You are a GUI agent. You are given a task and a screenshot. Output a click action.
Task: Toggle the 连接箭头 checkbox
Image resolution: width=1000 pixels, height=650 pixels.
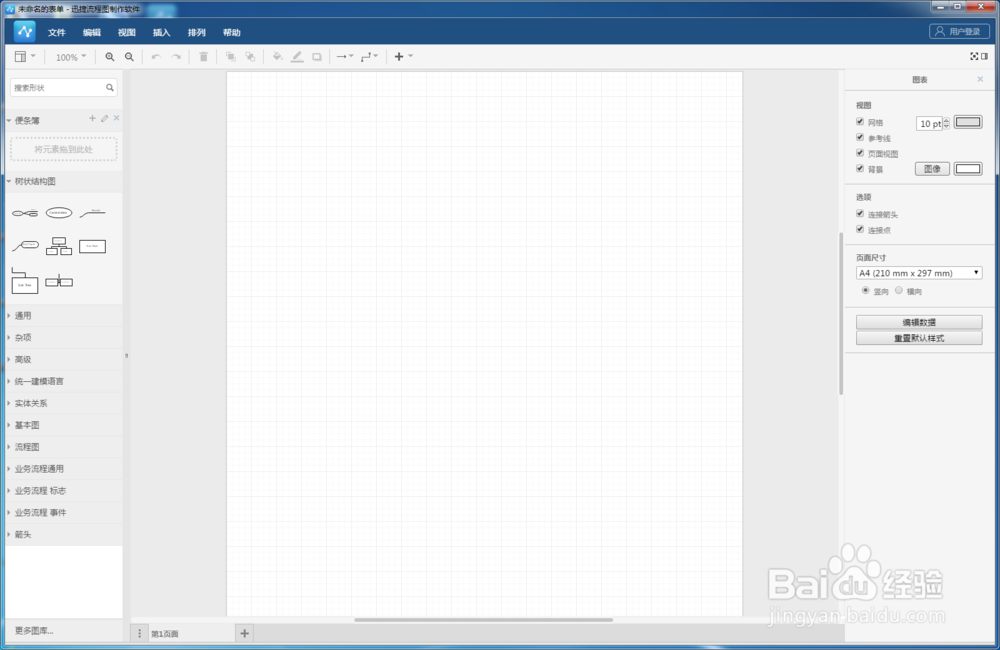(x=860, y=214)
